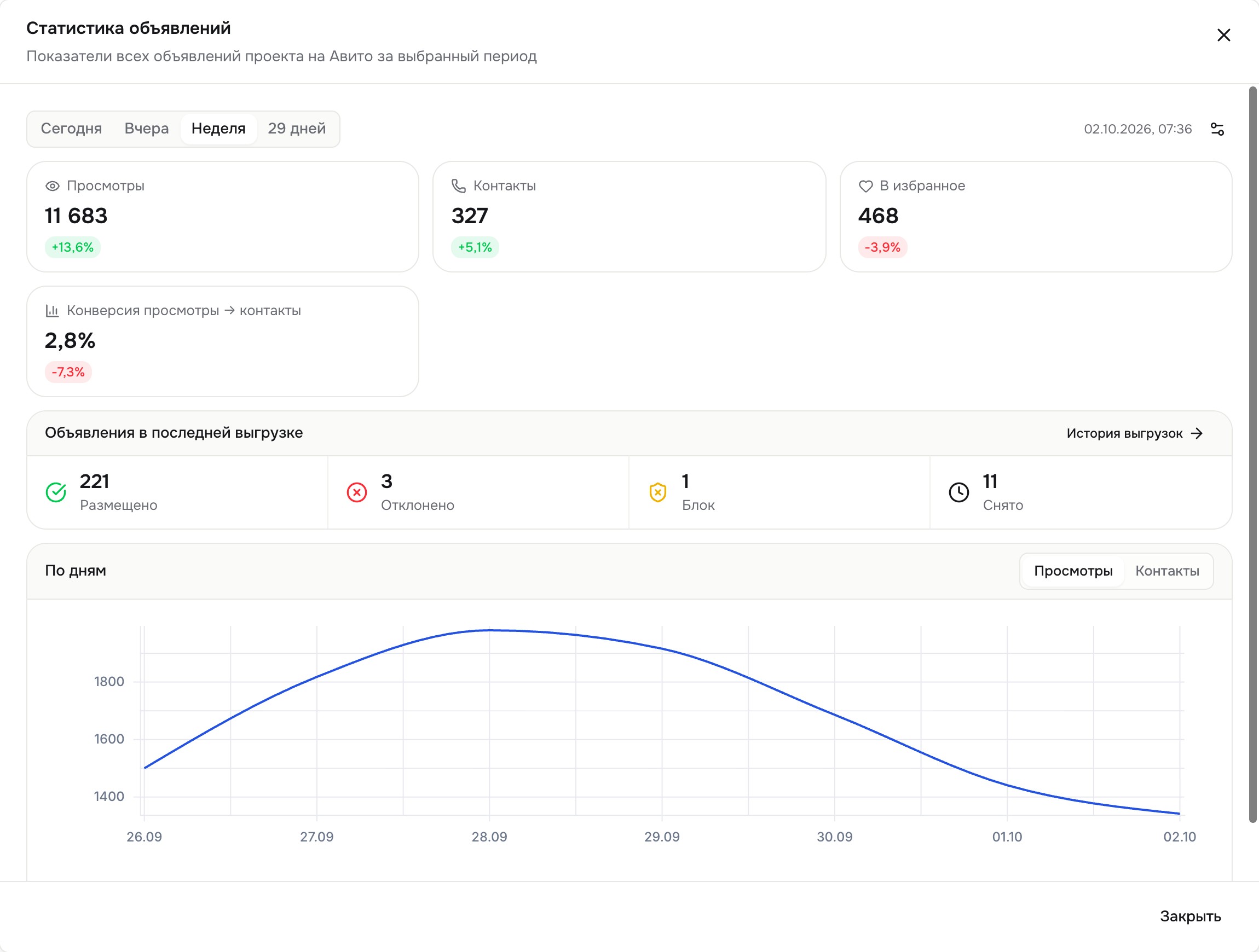Click the yellow shield Блок icon
1259x952 pixels.
tap(658, 492)
